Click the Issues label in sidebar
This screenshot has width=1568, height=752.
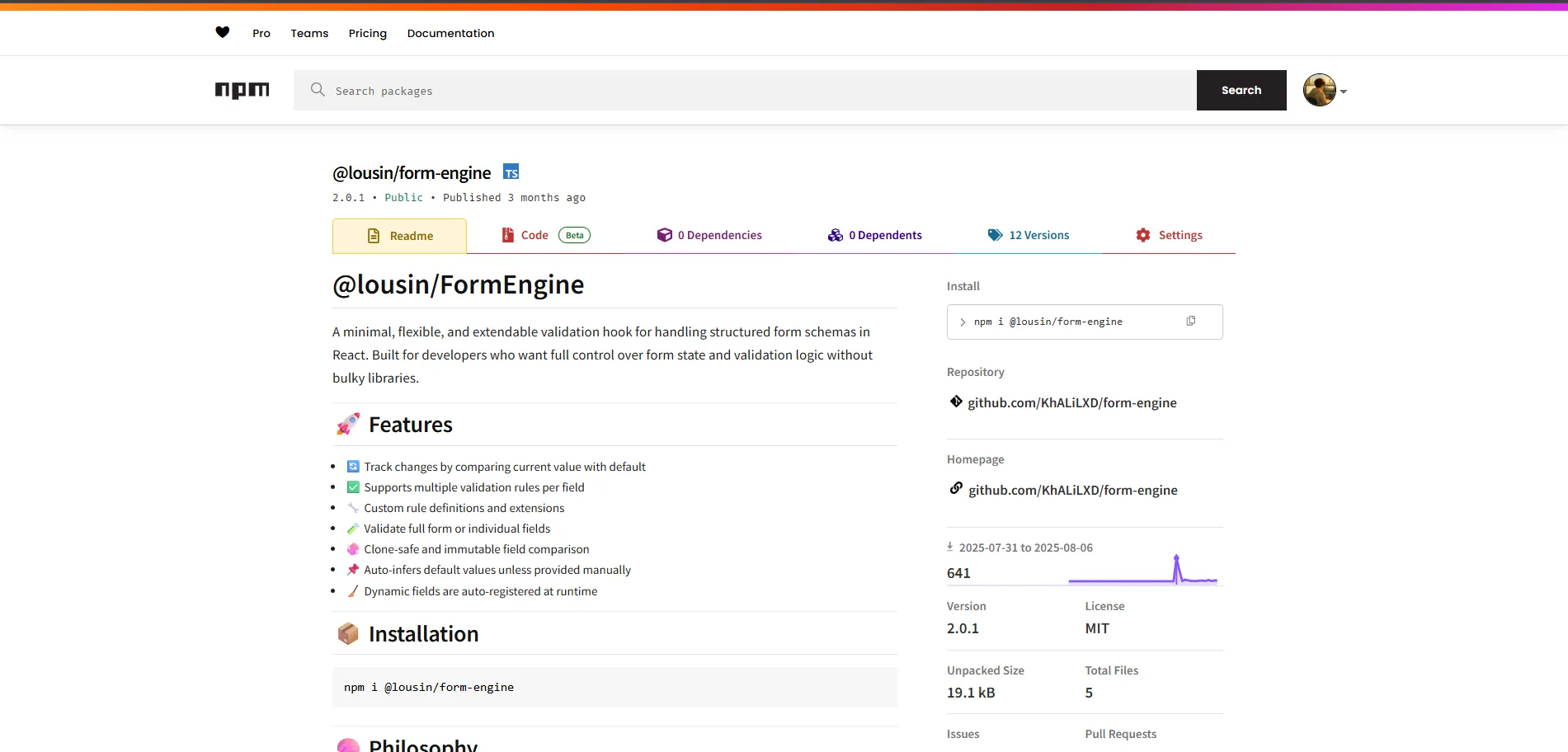tap(963, 734)
